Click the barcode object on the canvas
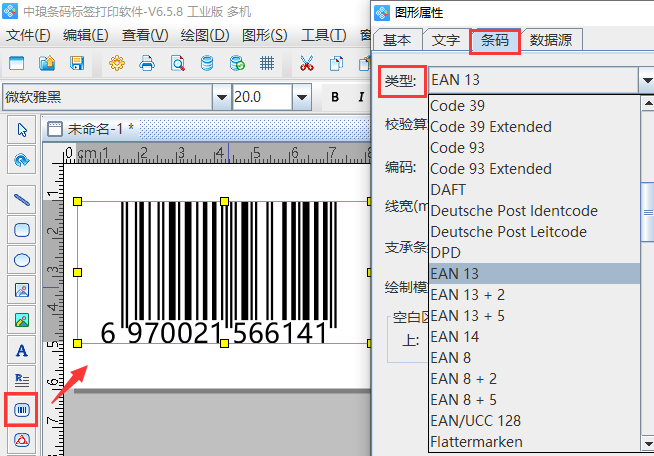Image resolution: width=654 pixels, height=456 pixels. tap(224, 272)
